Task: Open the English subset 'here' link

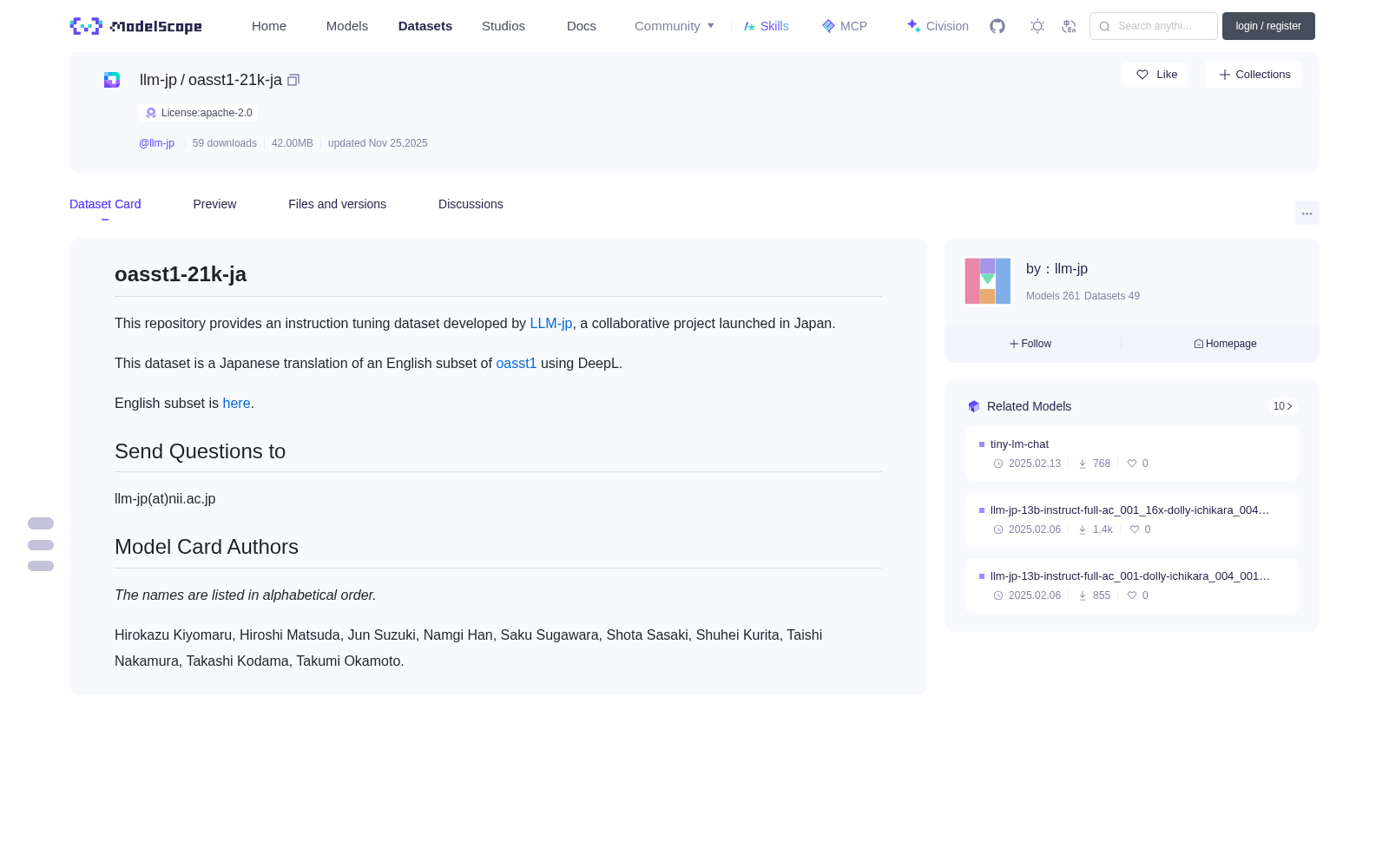Action: (x=236, y=403)
